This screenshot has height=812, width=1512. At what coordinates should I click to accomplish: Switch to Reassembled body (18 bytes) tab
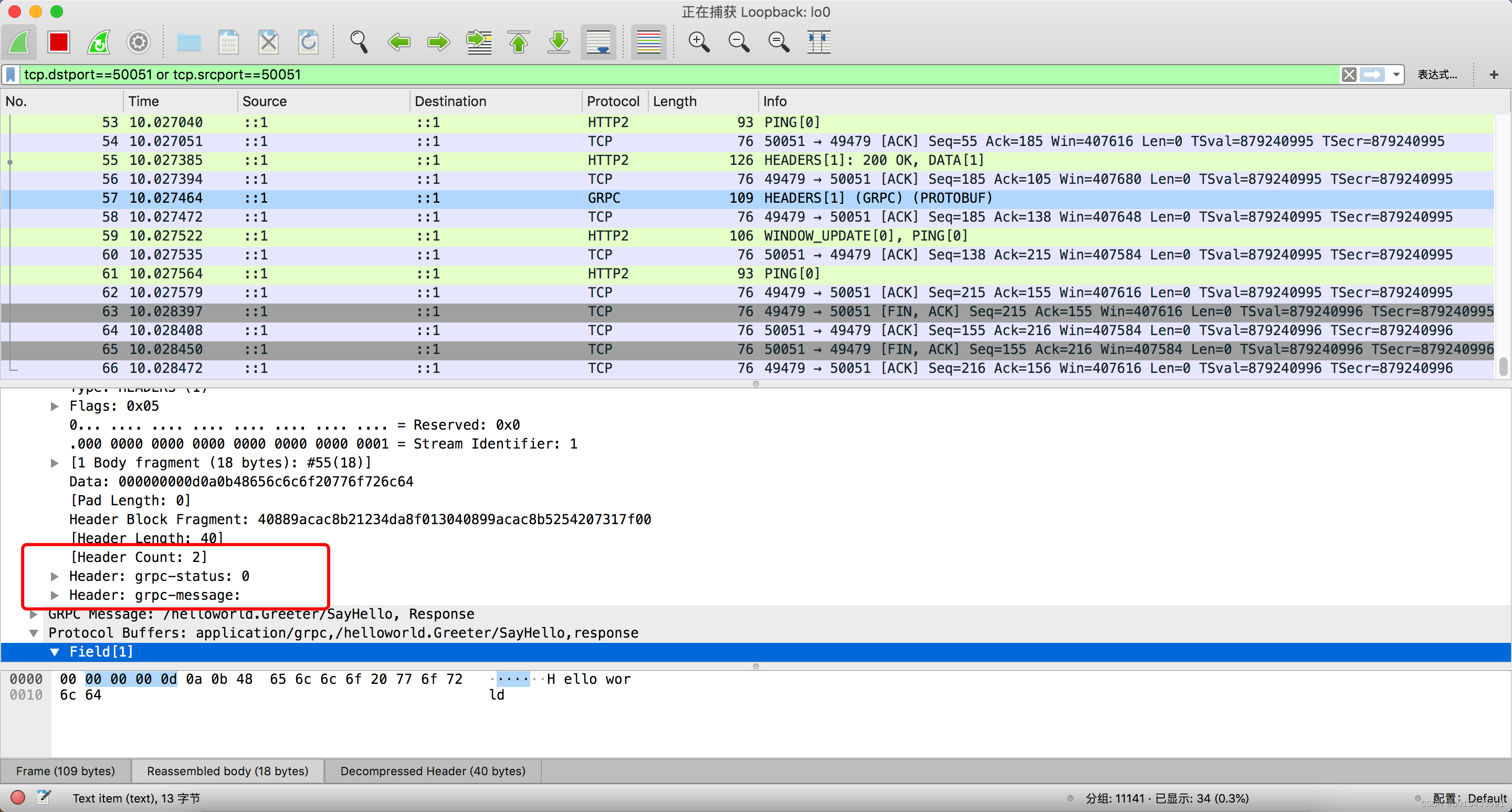(227, 771)
